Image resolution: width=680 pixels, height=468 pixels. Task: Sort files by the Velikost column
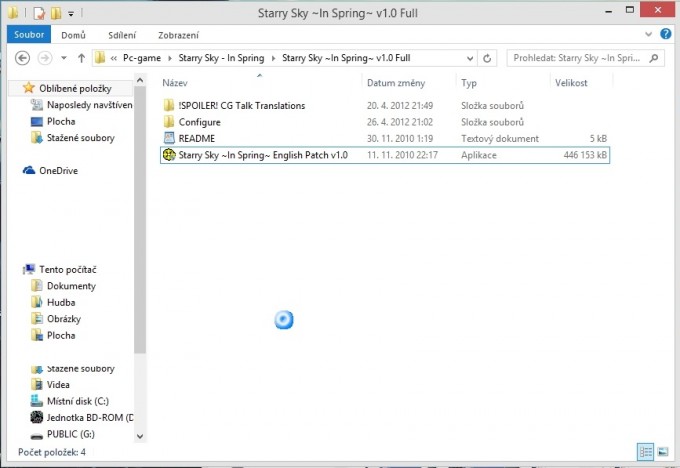tap(571, 83)
